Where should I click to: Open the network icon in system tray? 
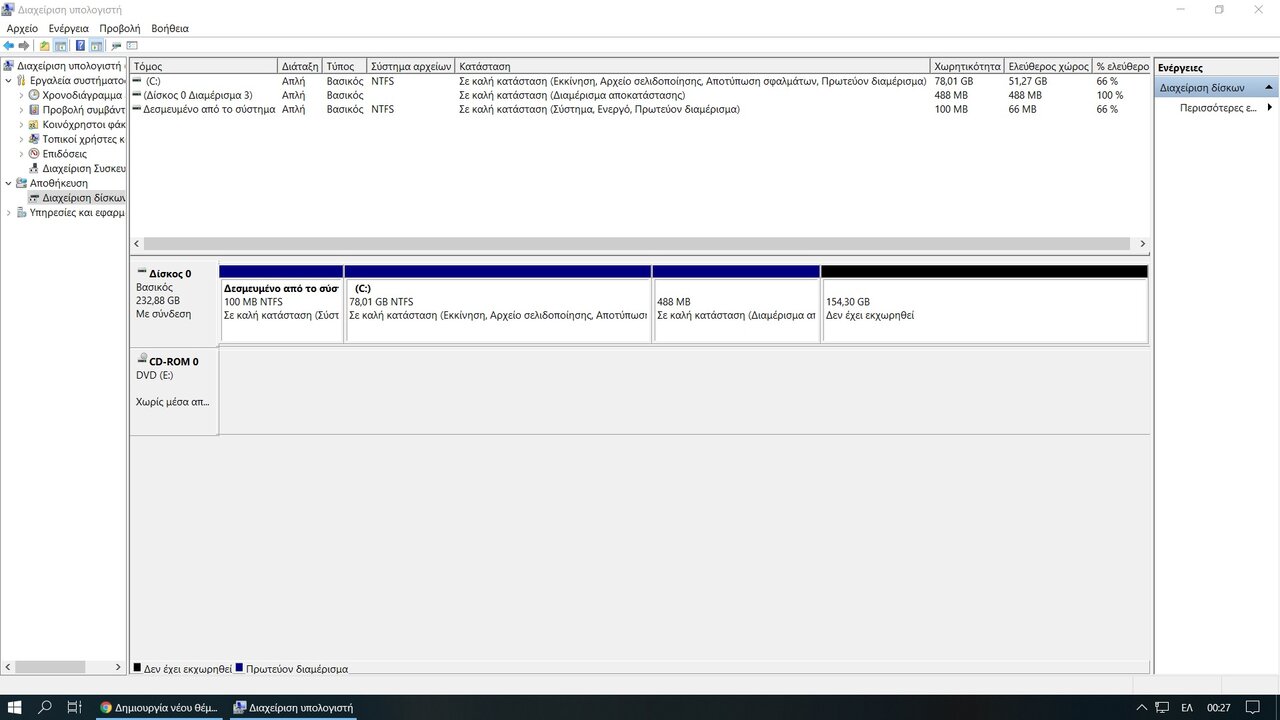coord(1162,708)
